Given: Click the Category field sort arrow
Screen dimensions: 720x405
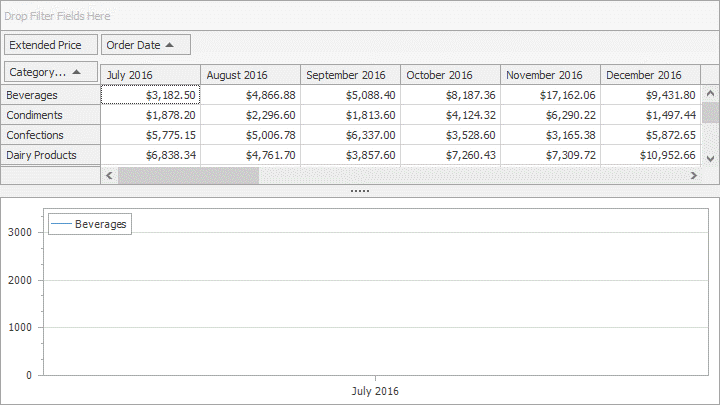Looking at the screenshot, I should point(77,72).
